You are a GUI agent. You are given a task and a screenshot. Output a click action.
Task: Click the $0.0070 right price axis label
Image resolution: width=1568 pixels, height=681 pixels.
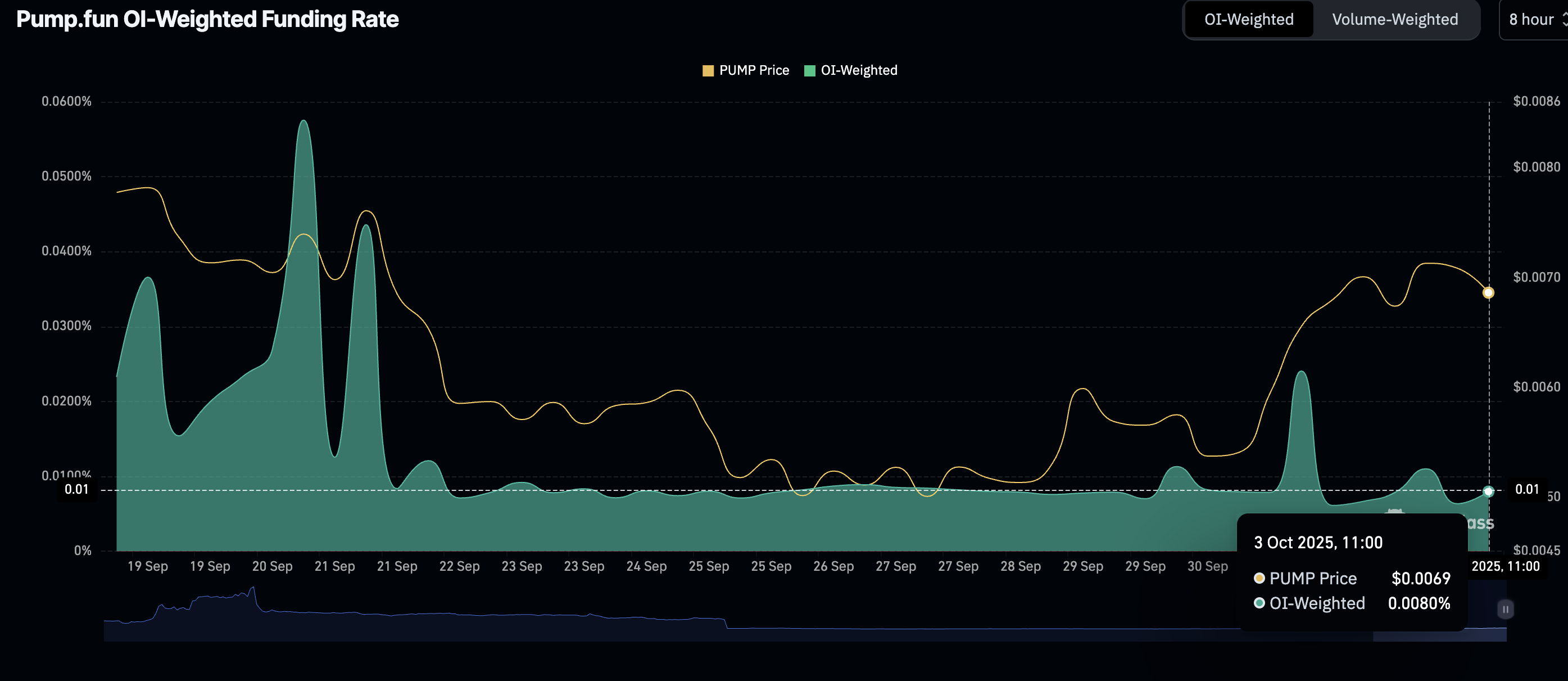pos(1536,277)
